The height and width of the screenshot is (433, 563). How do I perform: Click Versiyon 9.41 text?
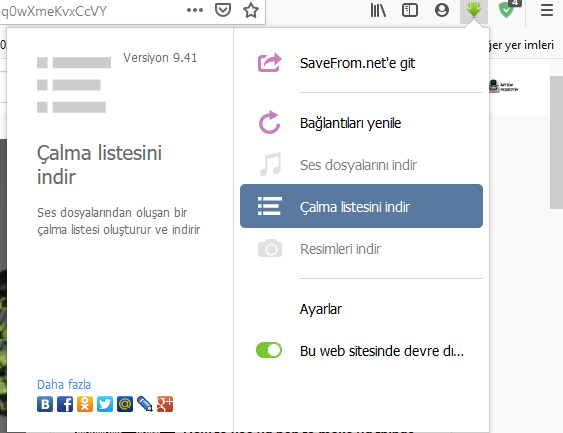coord(160,58)
